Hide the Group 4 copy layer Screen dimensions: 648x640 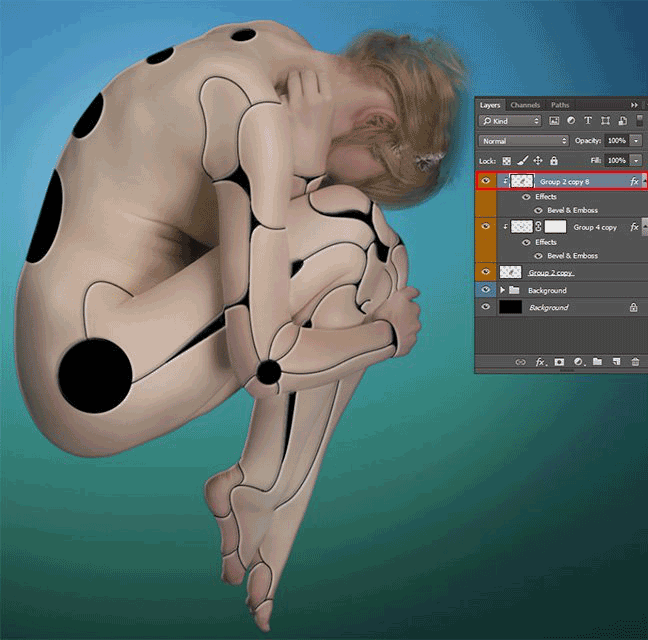(x=486, y=226)
